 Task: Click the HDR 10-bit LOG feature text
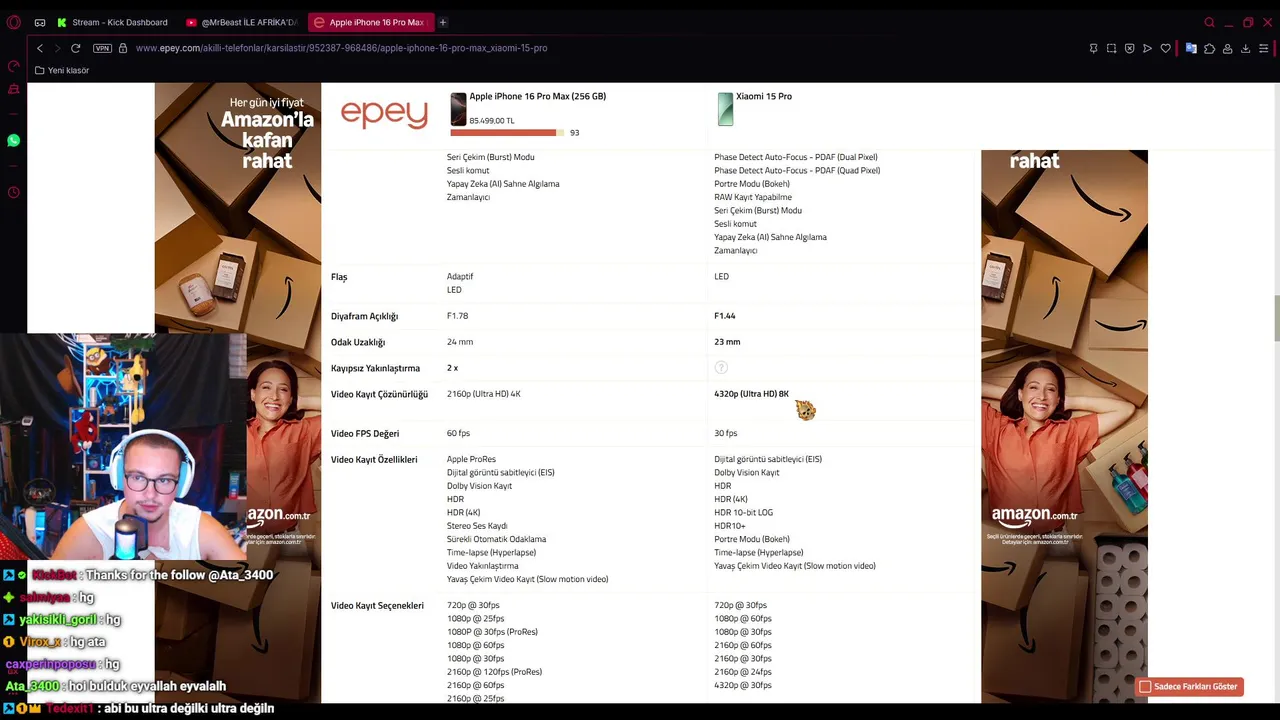click(743, 512)
